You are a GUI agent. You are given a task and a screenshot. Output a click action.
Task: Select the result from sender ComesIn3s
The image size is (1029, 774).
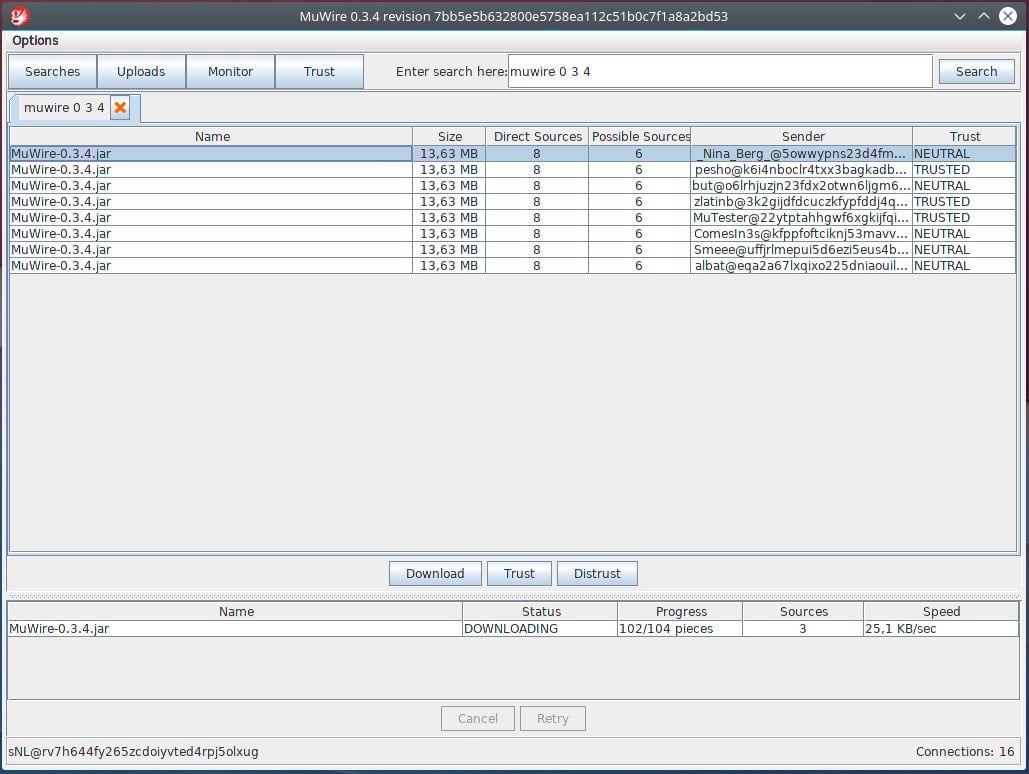(x=513, y=234)
